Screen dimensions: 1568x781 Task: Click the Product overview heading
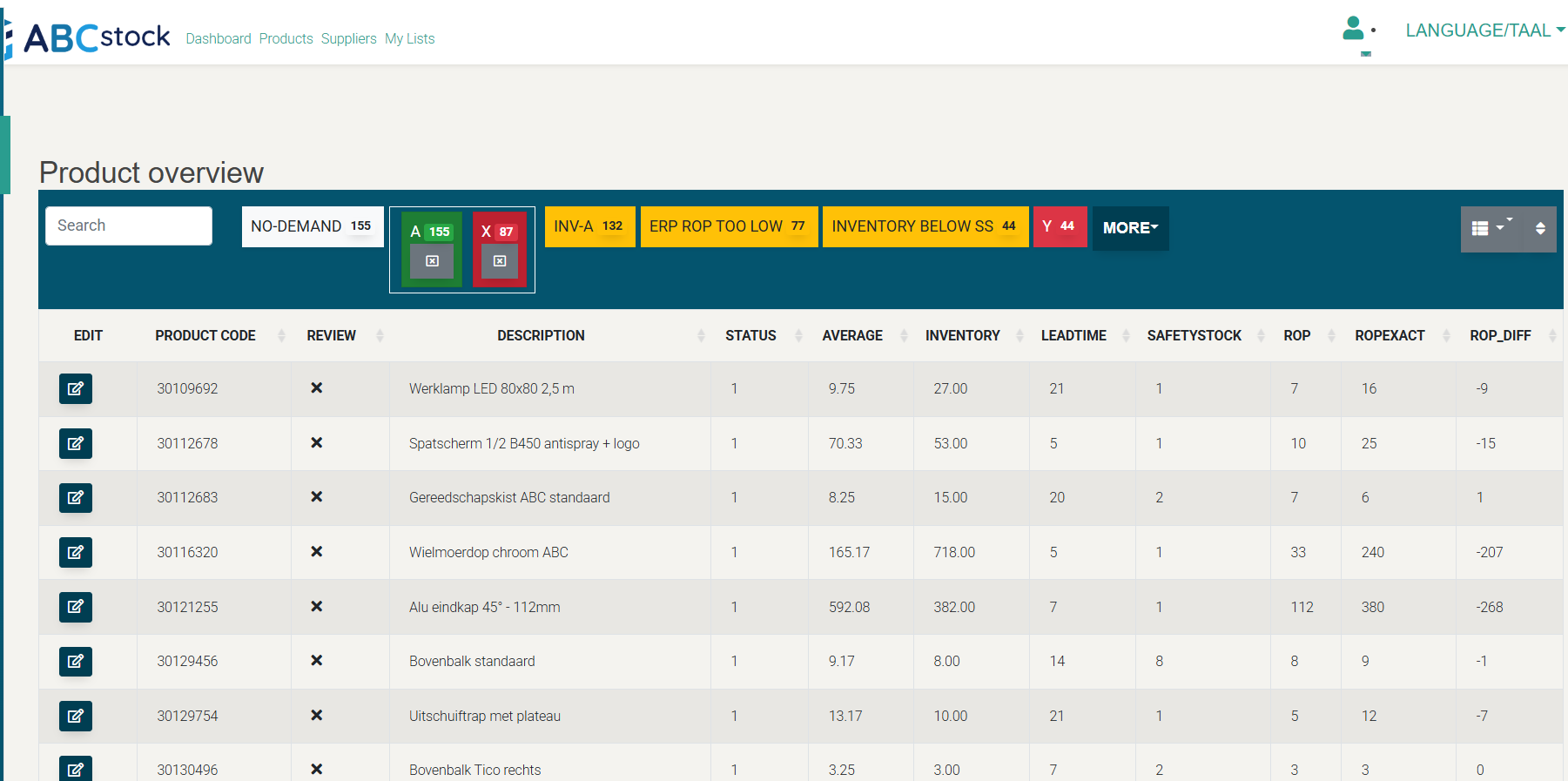coord(151,172)
